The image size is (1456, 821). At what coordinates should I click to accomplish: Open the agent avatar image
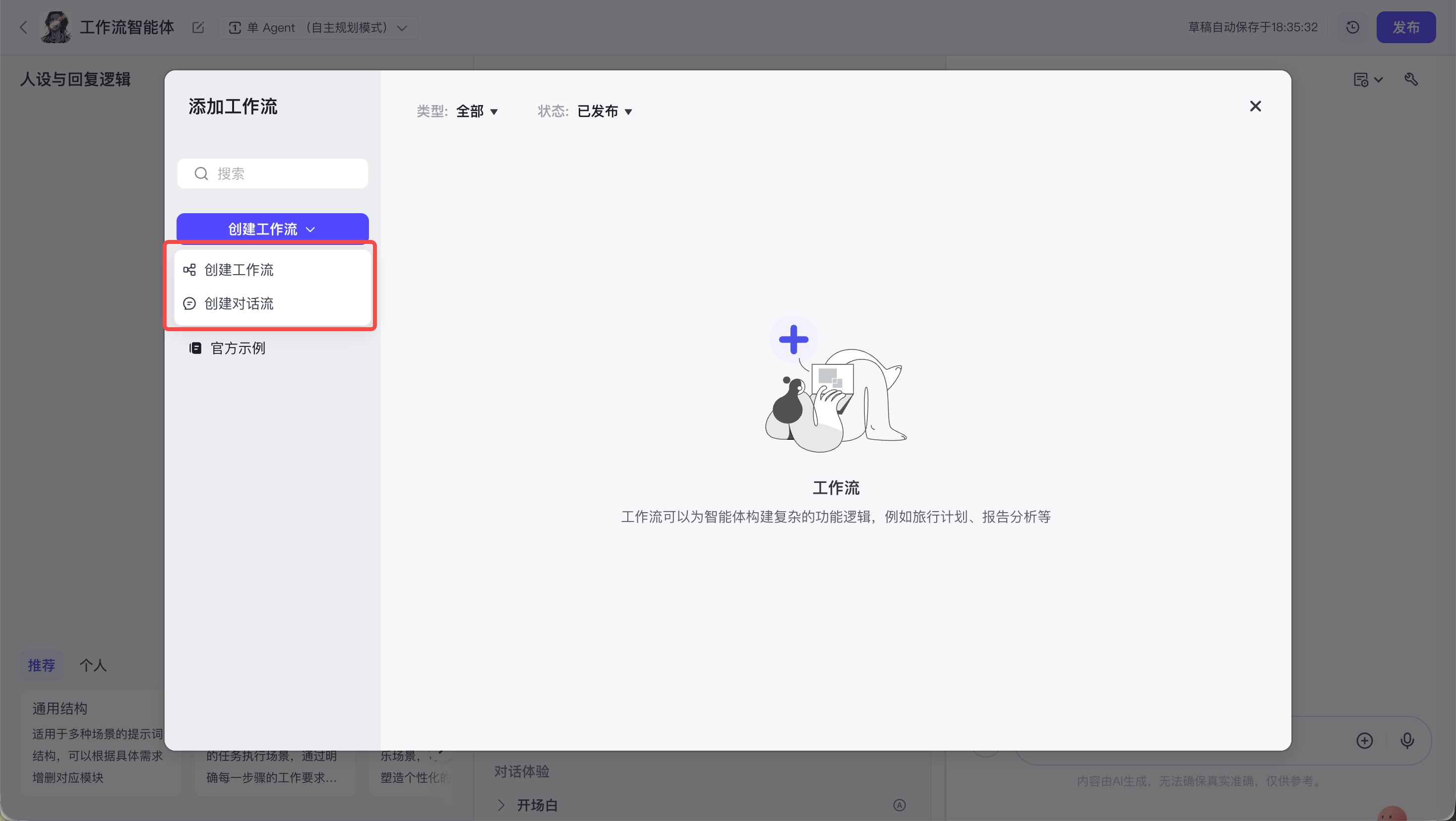point(56,27)
